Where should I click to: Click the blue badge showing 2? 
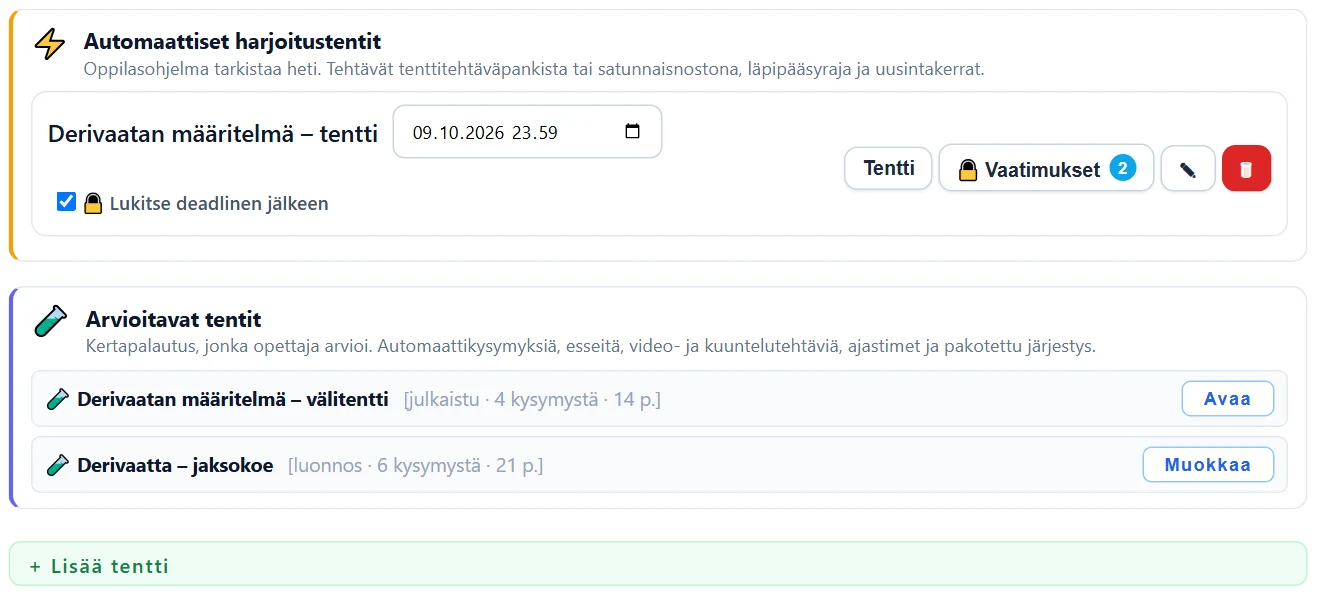pos(1122,168)
